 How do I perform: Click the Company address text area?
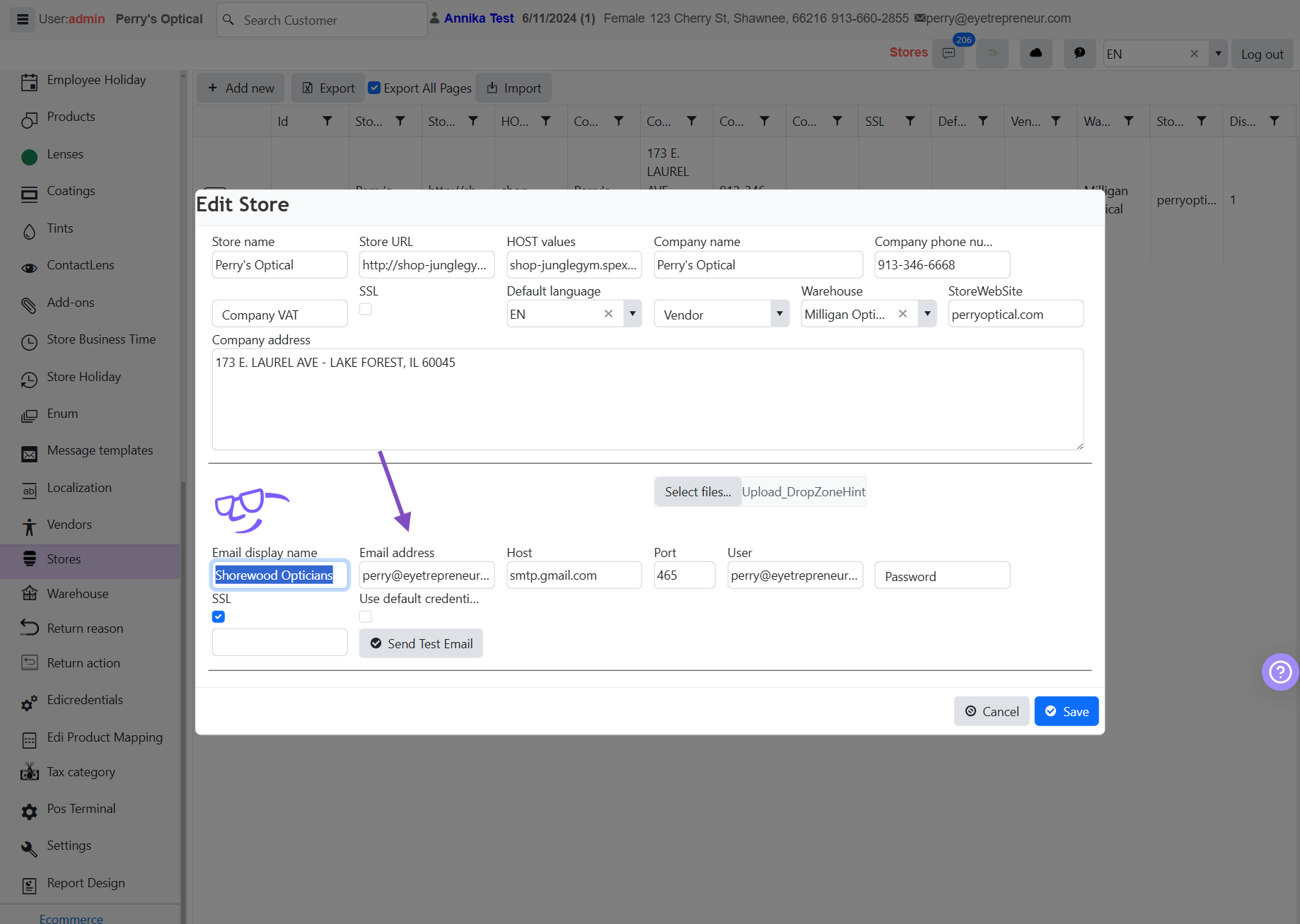[x=648, y=399]
